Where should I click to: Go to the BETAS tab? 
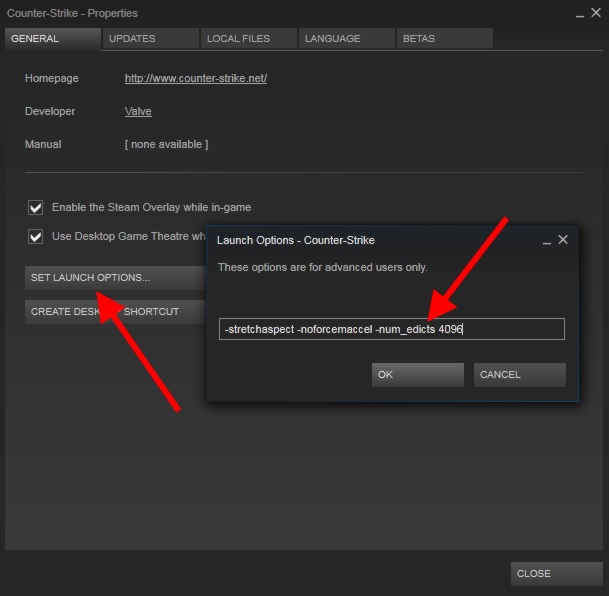[443, 38]
